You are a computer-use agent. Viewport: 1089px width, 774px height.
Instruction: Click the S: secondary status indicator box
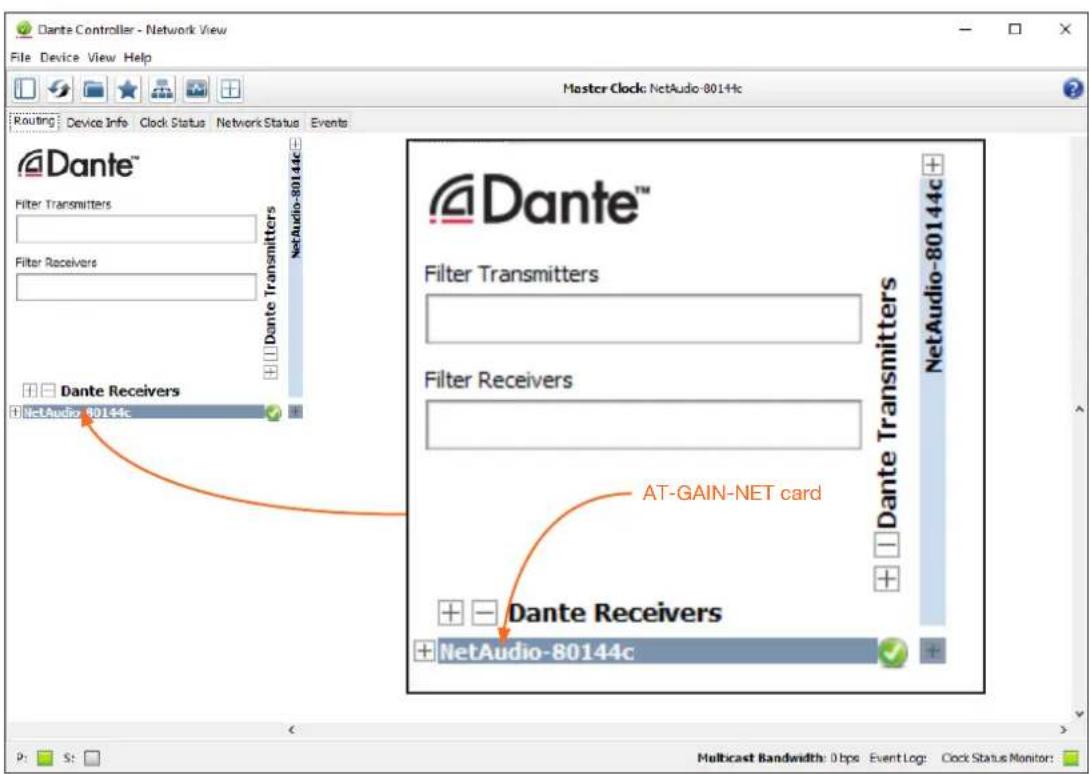[92, 758]
